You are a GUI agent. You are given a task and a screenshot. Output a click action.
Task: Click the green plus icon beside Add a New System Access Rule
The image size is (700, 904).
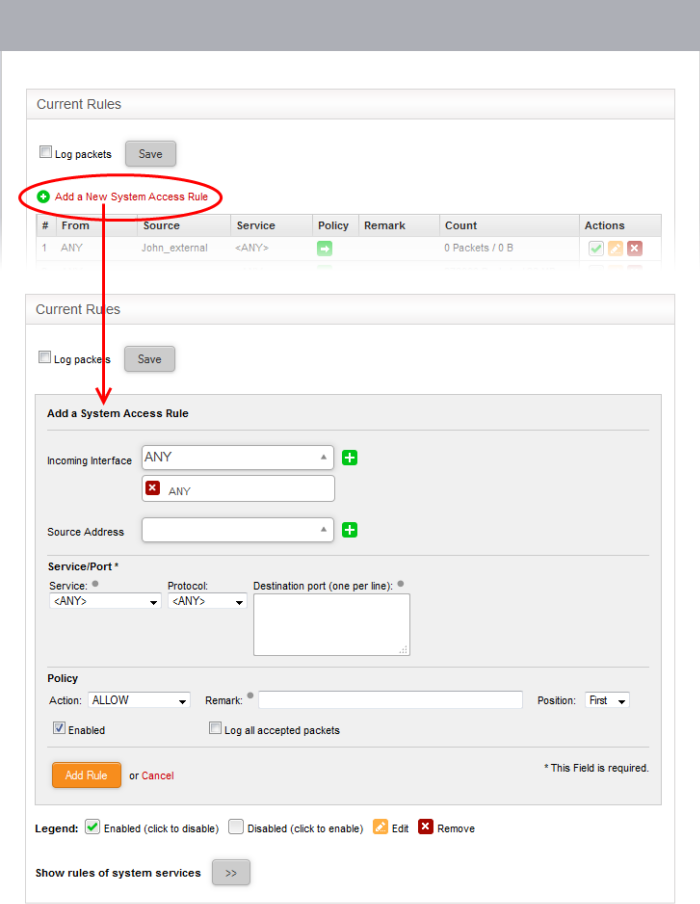(43, 197)
